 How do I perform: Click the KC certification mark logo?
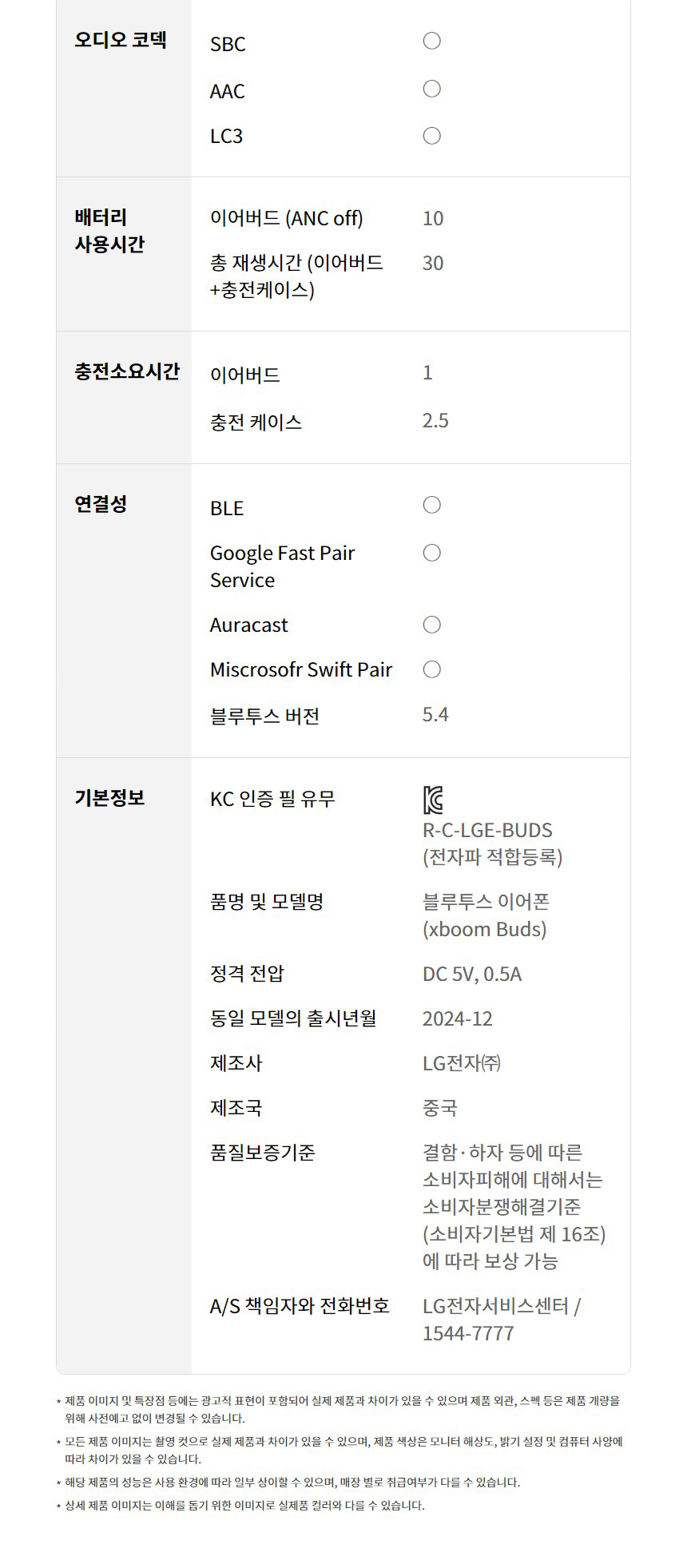(x=433, y=800)
